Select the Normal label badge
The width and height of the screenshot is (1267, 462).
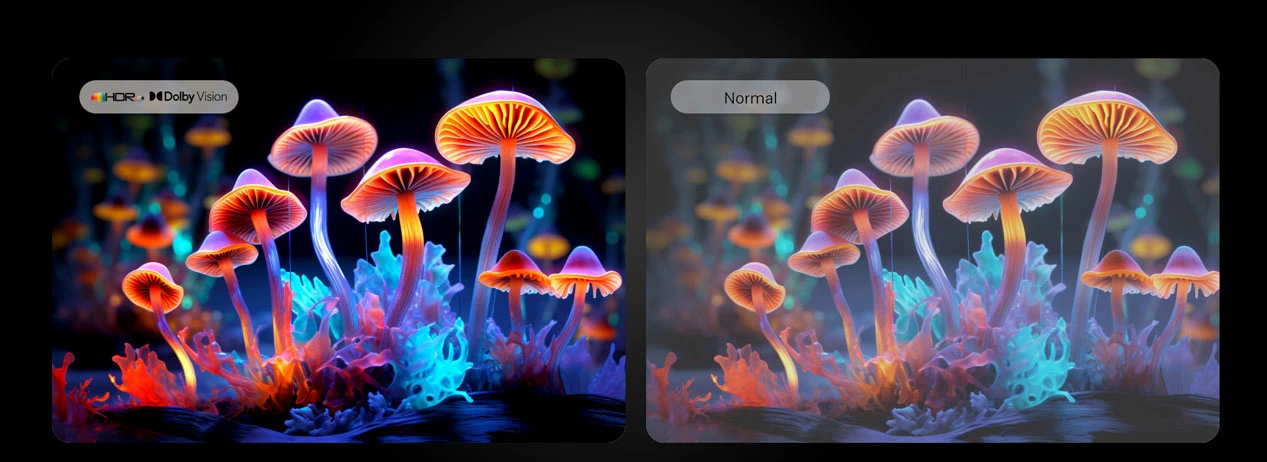point(749,97)
